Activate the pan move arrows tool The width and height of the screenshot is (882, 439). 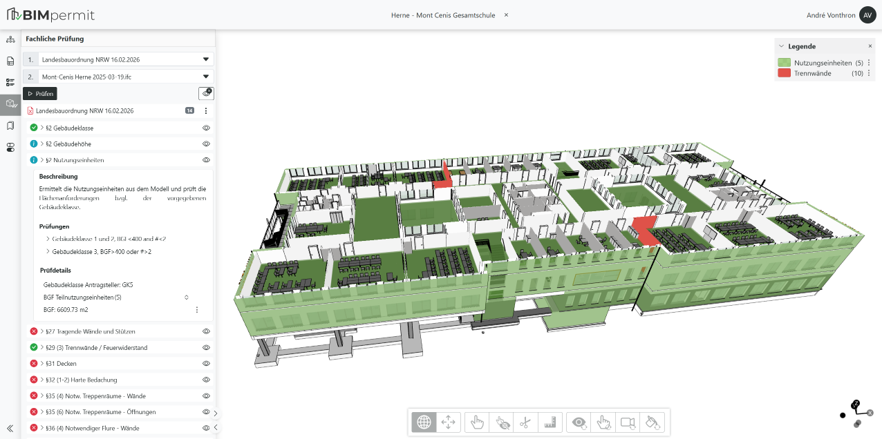448,422
